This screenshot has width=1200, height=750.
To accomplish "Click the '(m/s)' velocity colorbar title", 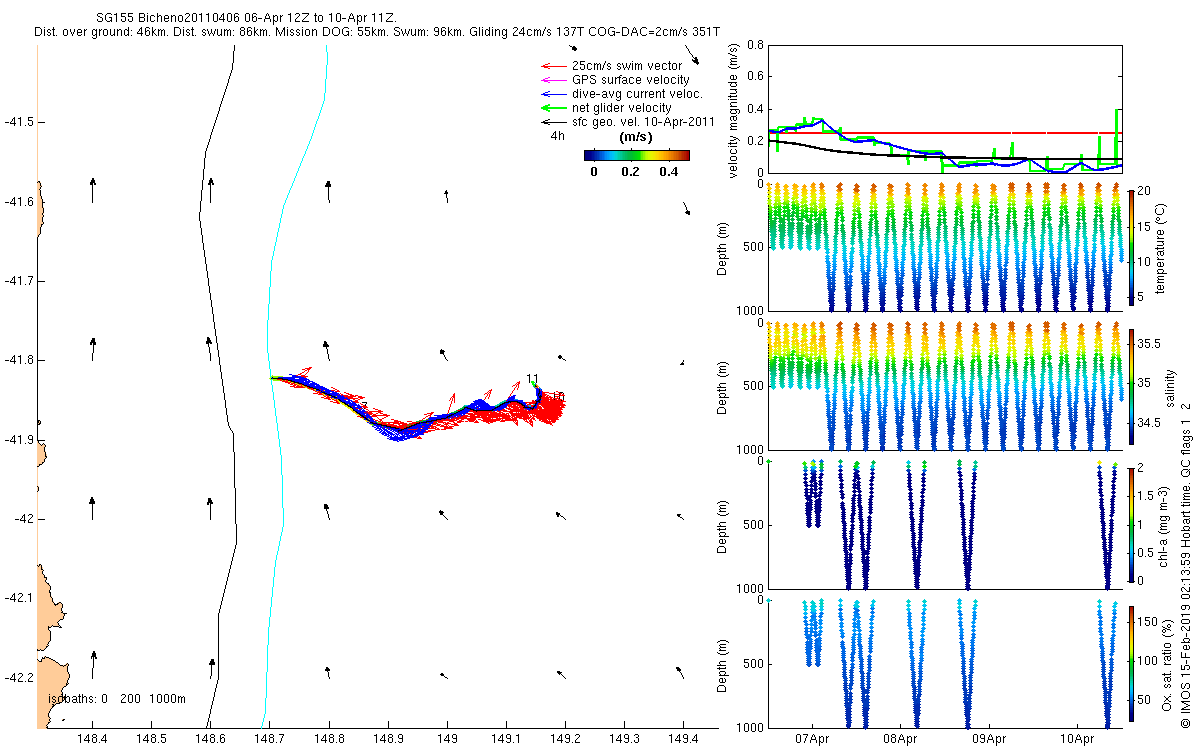I will [x=637, y=136].
